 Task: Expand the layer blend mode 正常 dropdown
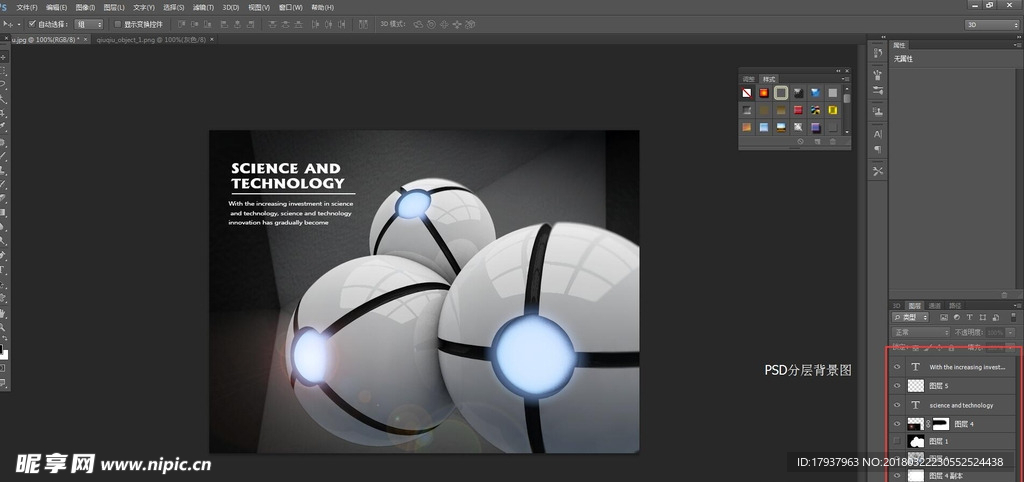(x=921, y=332)
